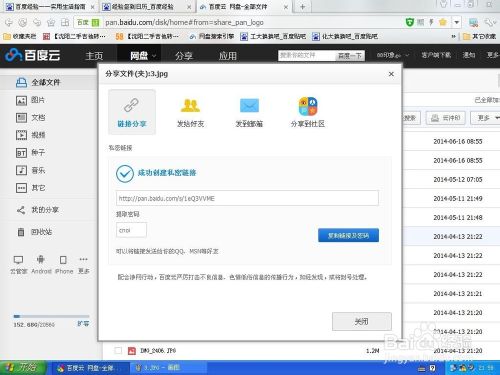This screenshot has width=500, height=375.
Task: Click 扩容 link next to storage usage
Action: pyautogui.click(x=83, y=323)
